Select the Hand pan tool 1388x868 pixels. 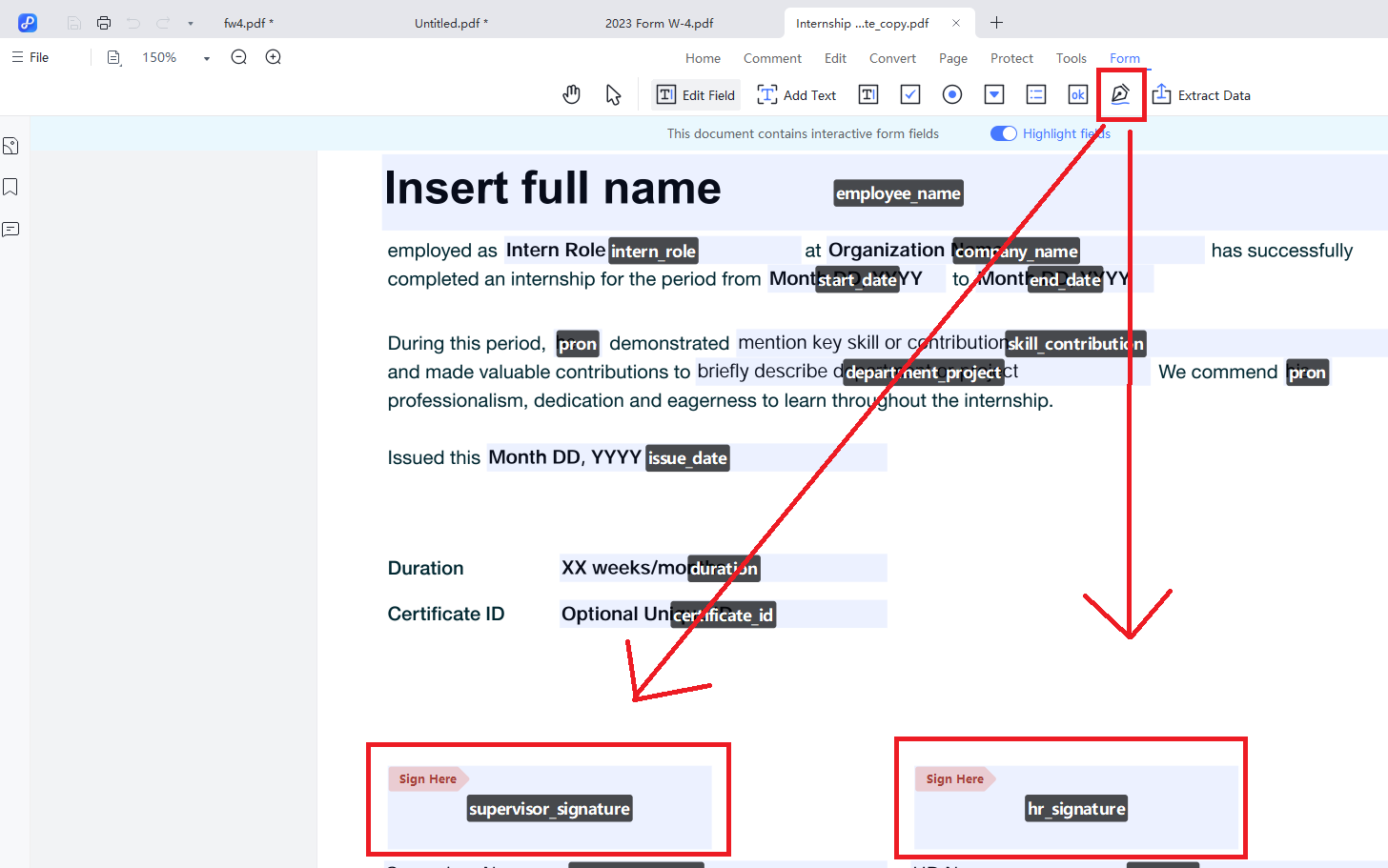coord(571,94)
